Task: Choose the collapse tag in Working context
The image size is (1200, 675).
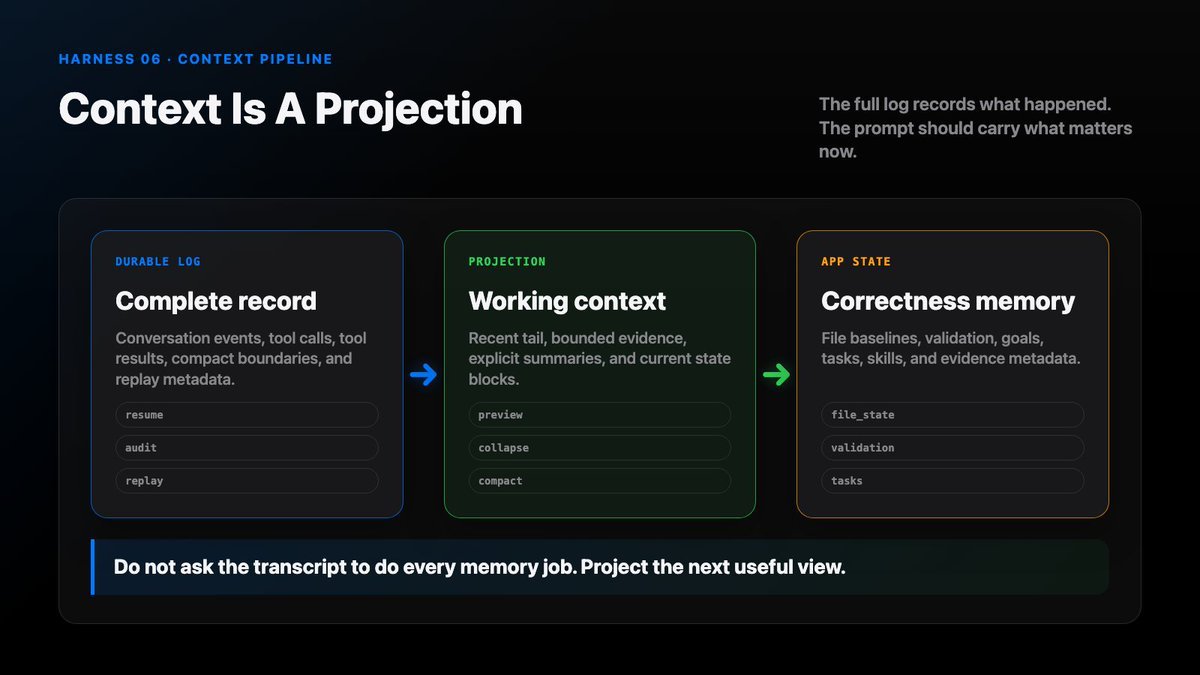Action: coord(600,448)
